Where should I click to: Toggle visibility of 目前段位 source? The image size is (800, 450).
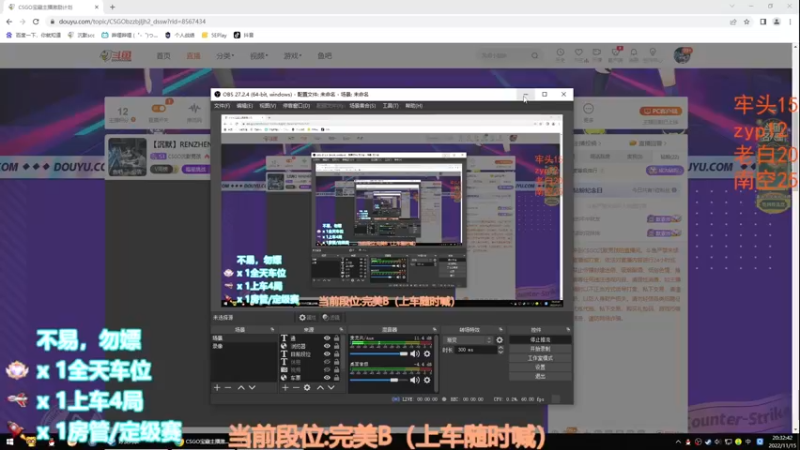pyautogui.click(x=327, y=354)
